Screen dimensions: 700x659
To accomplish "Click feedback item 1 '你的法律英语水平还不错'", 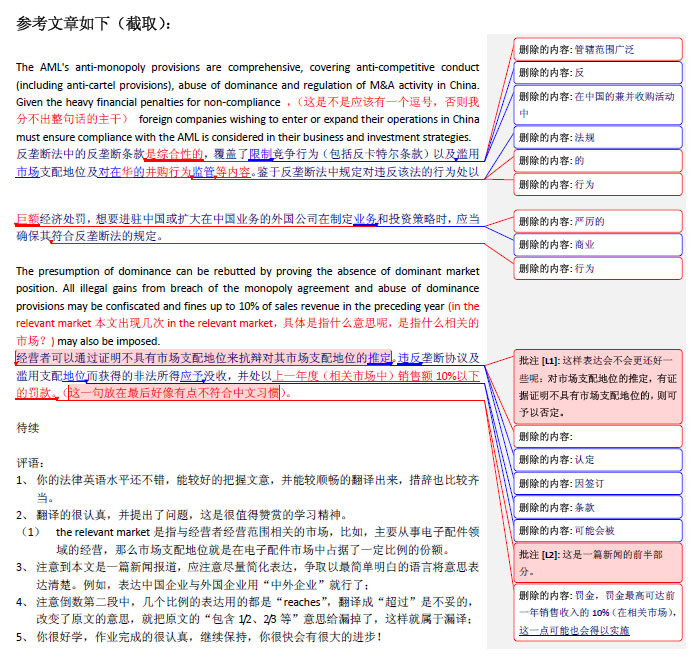I will pos(247,489).
